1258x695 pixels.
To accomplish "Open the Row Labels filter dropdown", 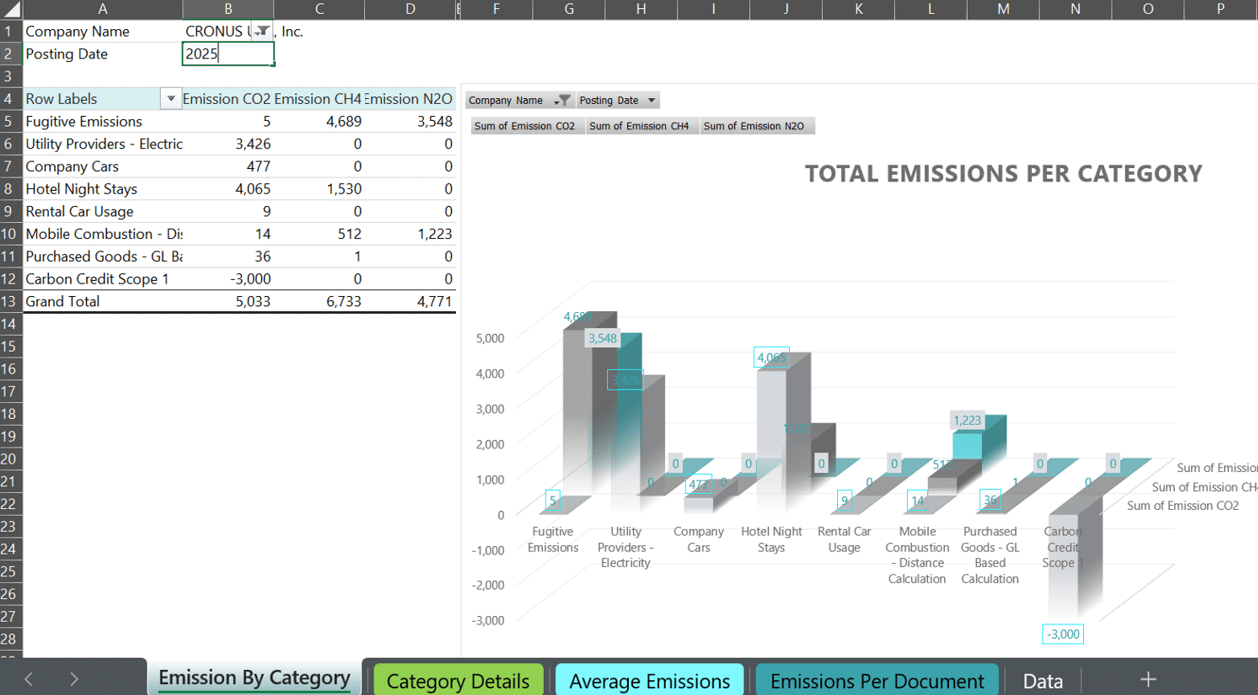I will tap(171, 99).
